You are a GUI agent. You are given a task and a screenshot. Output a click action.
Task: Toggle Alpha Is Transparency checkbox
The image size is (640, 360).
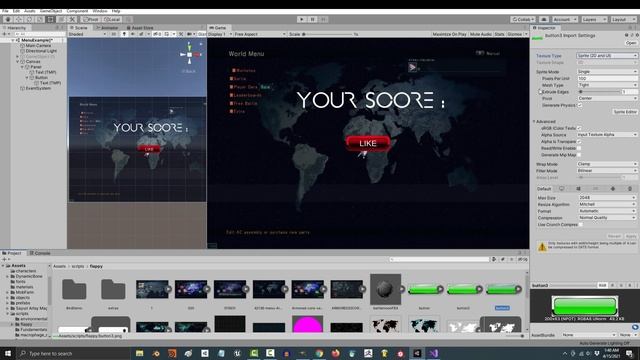(x=579, y=142)
